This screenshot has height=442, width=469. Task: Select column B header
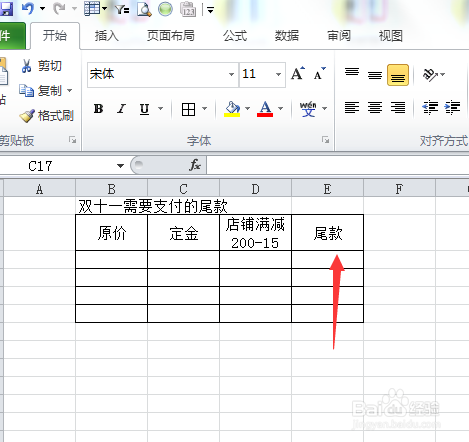111,189
